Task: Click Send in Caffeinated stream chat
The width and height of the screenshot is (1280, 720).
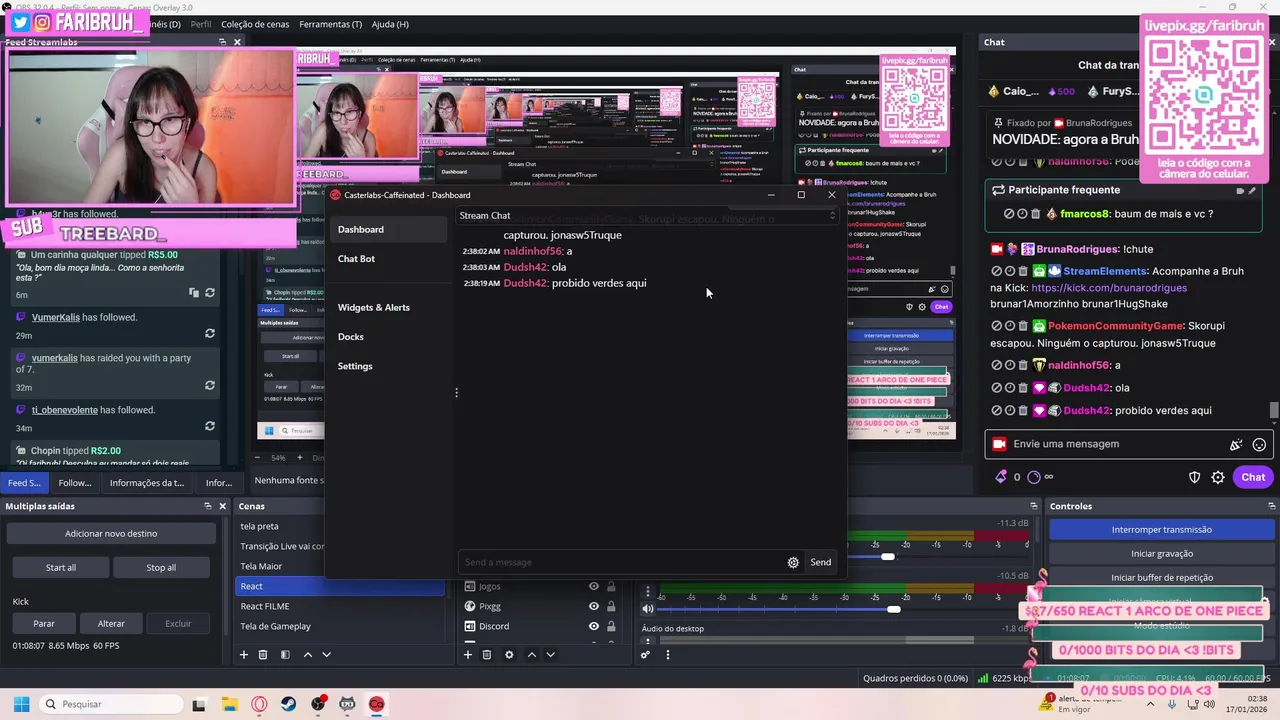Action: click(x=821, y=562)
